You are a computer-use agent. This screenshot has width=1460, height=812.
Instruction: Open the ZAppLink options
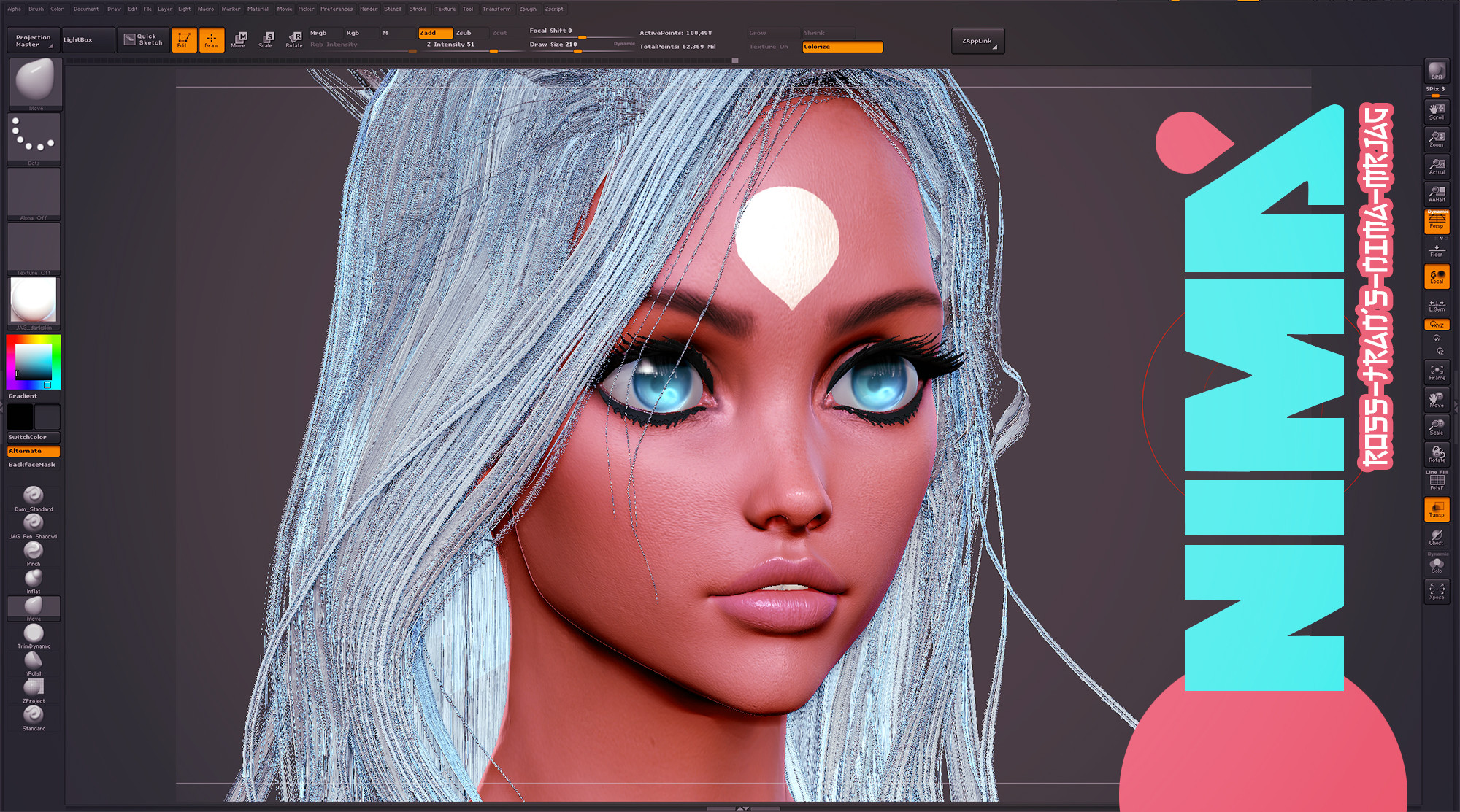click(977, 41)
